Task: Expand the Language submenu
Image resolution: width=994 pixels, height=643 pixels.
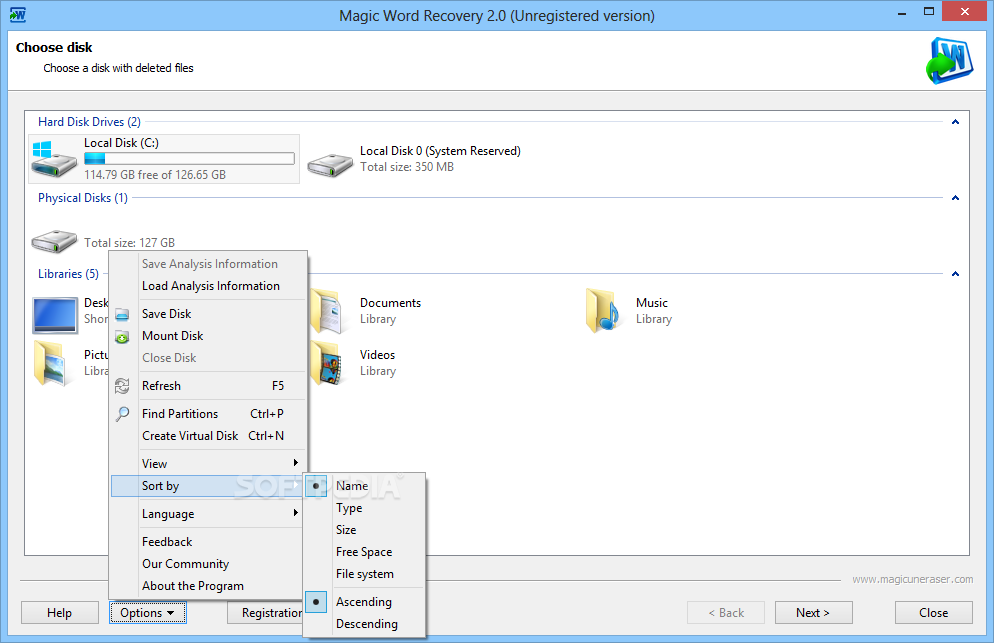Action: pyautogui.click(x=208, y=514)
